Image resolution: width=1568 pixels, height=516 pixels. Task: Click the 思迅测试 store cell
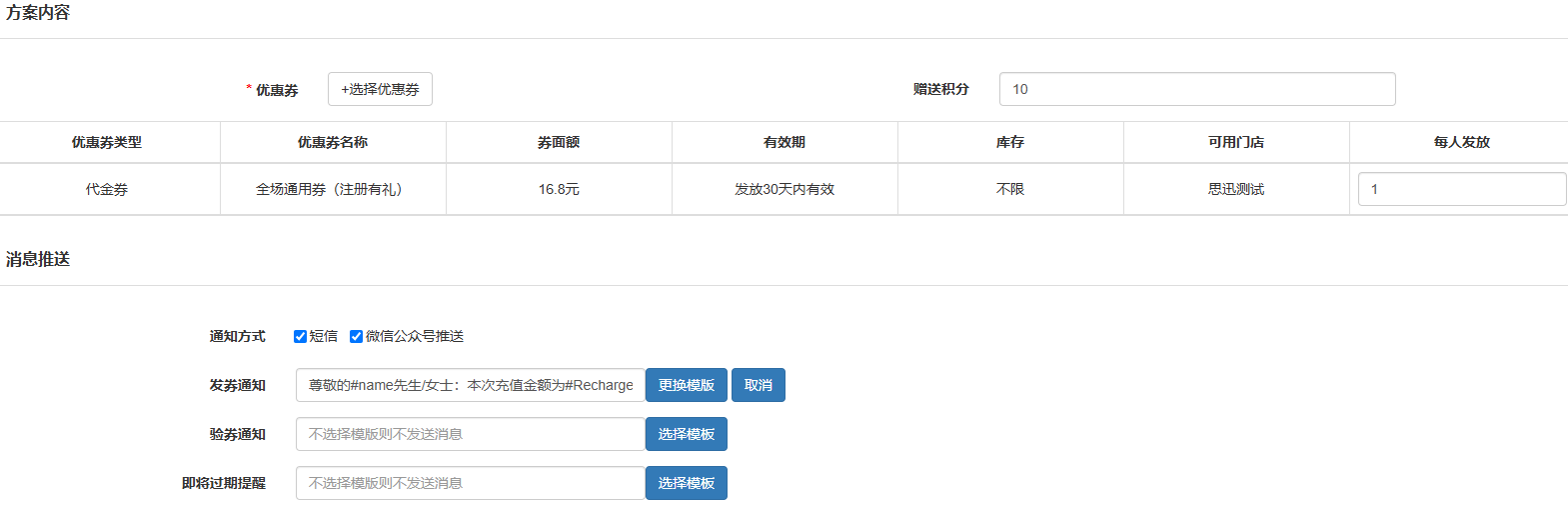coord(1236,189)
